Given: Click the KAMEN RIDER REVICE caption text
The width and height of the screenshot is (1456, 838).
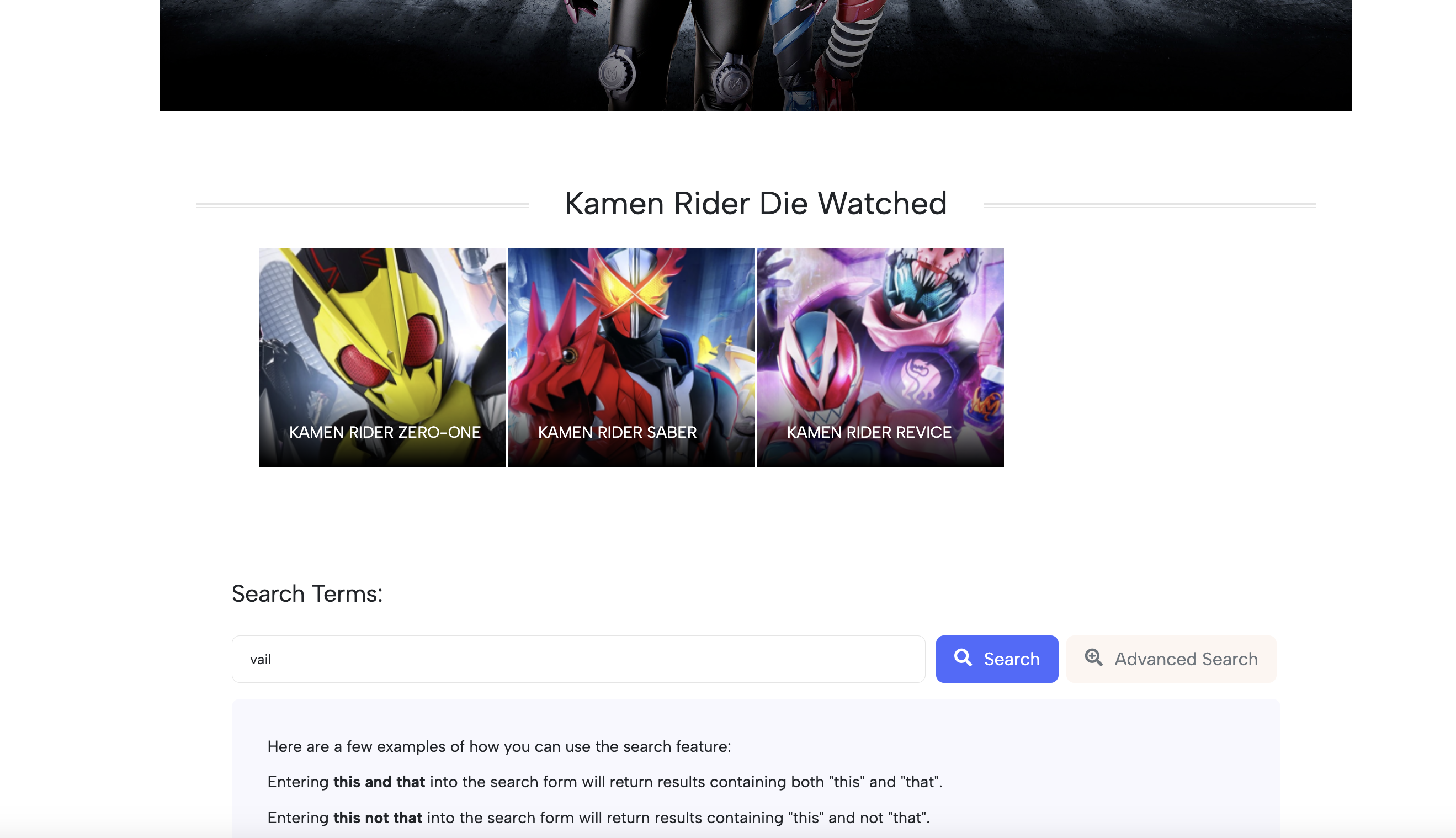Looking at the screenshot, I should [x=869, y=432].
